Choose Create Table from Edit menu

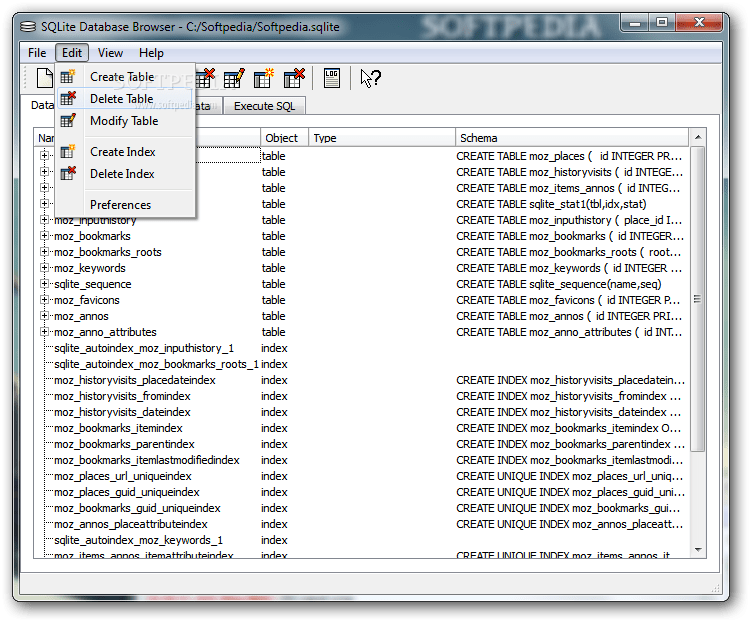click(125, 77)
